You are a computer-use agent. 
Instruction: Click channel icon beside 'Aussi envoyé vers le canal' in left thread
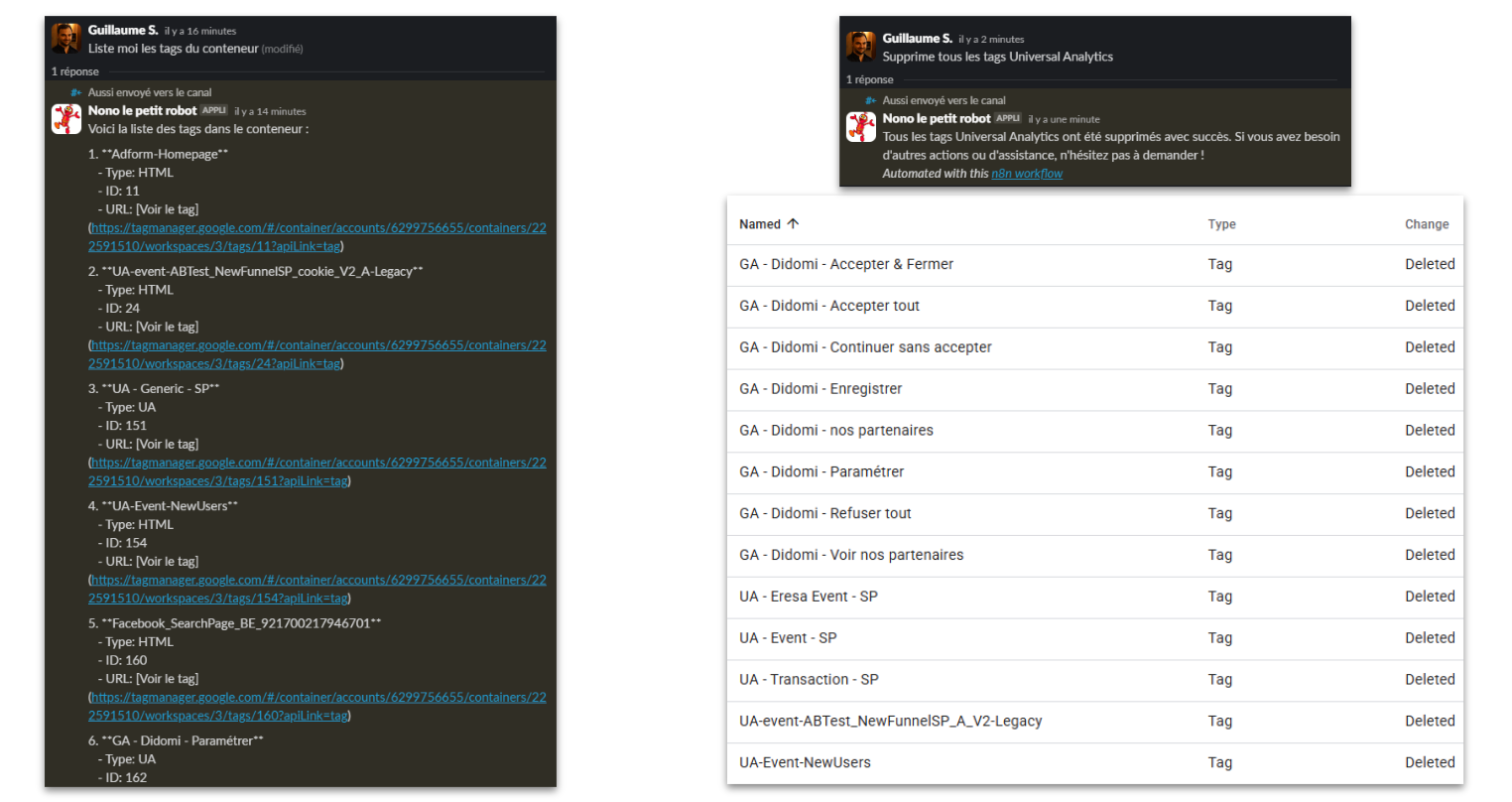tap(75, 92)
